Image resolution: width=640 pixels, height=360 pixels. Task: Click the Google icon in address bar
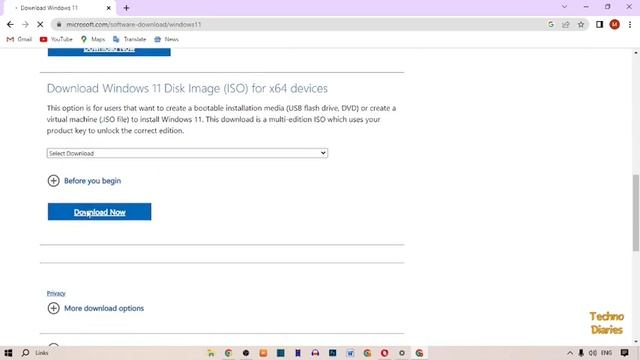tap(551, 24)
